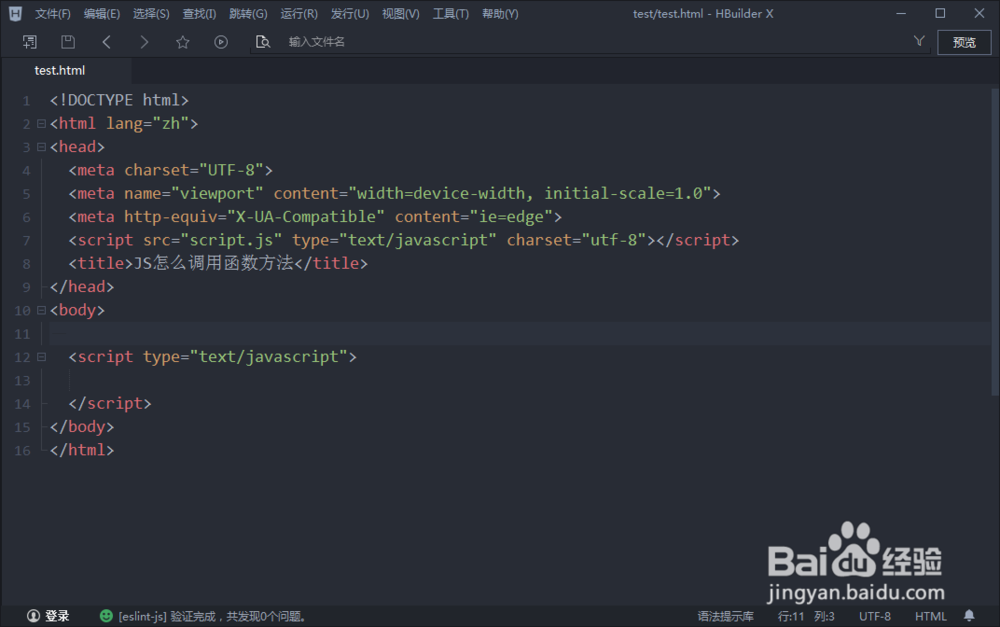Click the new file toolbar icon
This screenshot has width=1000, height=627.
tap(29, 42)
